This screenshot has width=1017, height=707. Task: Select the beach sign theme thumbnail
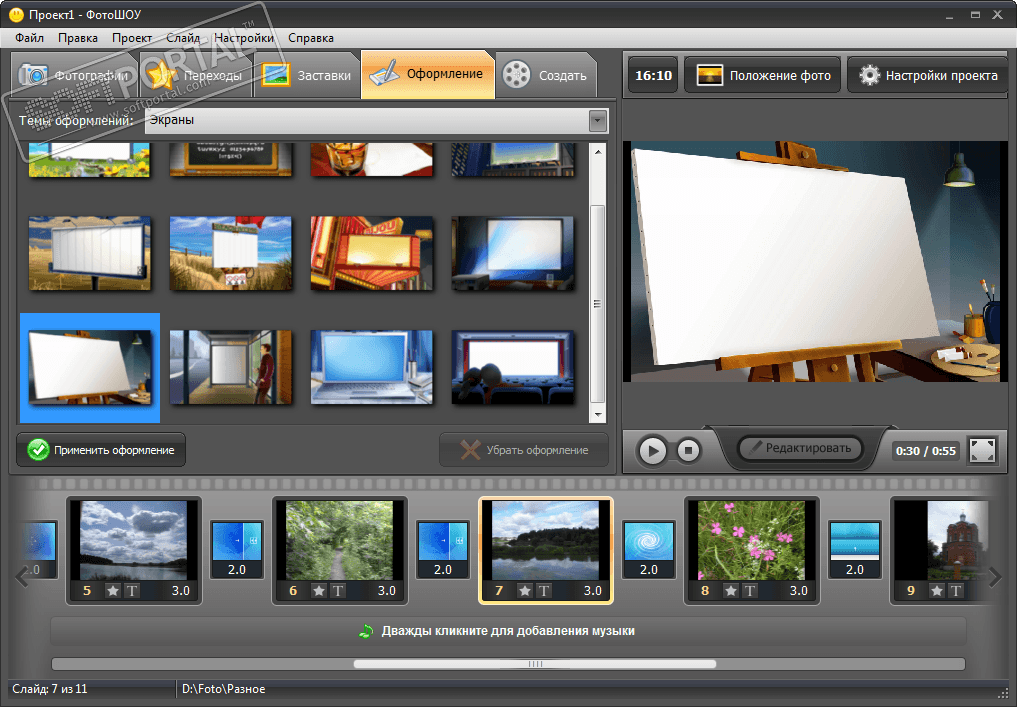231,253
